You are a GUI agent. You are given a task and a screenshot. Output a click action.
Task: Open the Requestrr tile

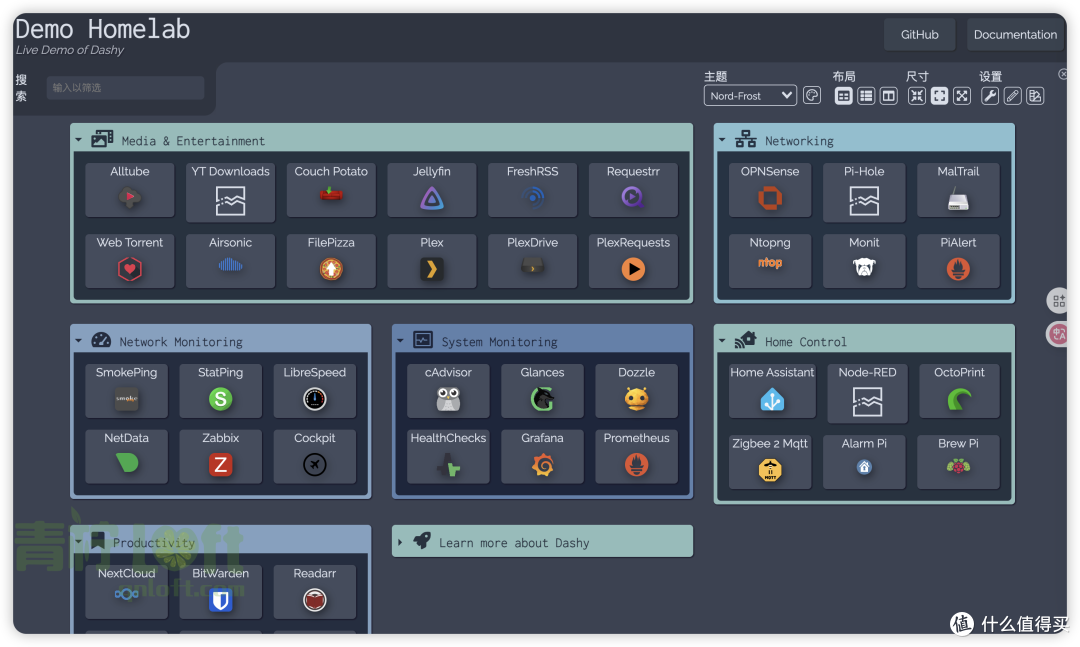click(633, 189)
